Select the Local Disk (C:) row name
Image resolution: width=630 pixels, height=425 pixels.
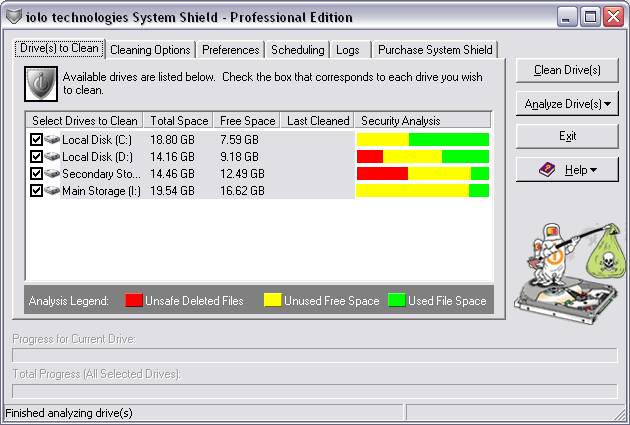click(x=97, y=140)
